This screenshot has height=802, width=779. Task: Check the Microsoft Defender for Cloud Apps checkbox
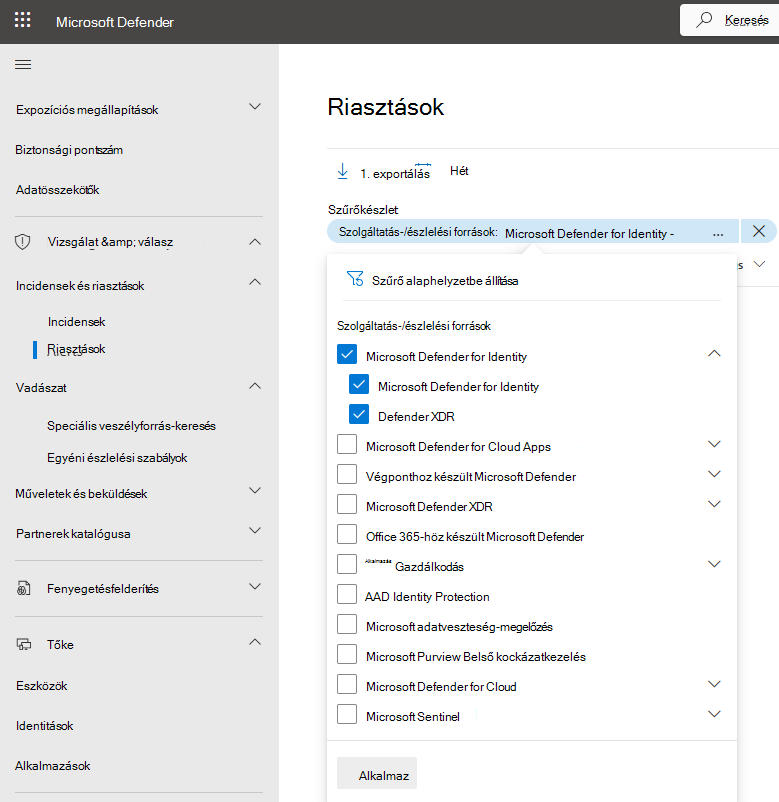coord(347,444)
